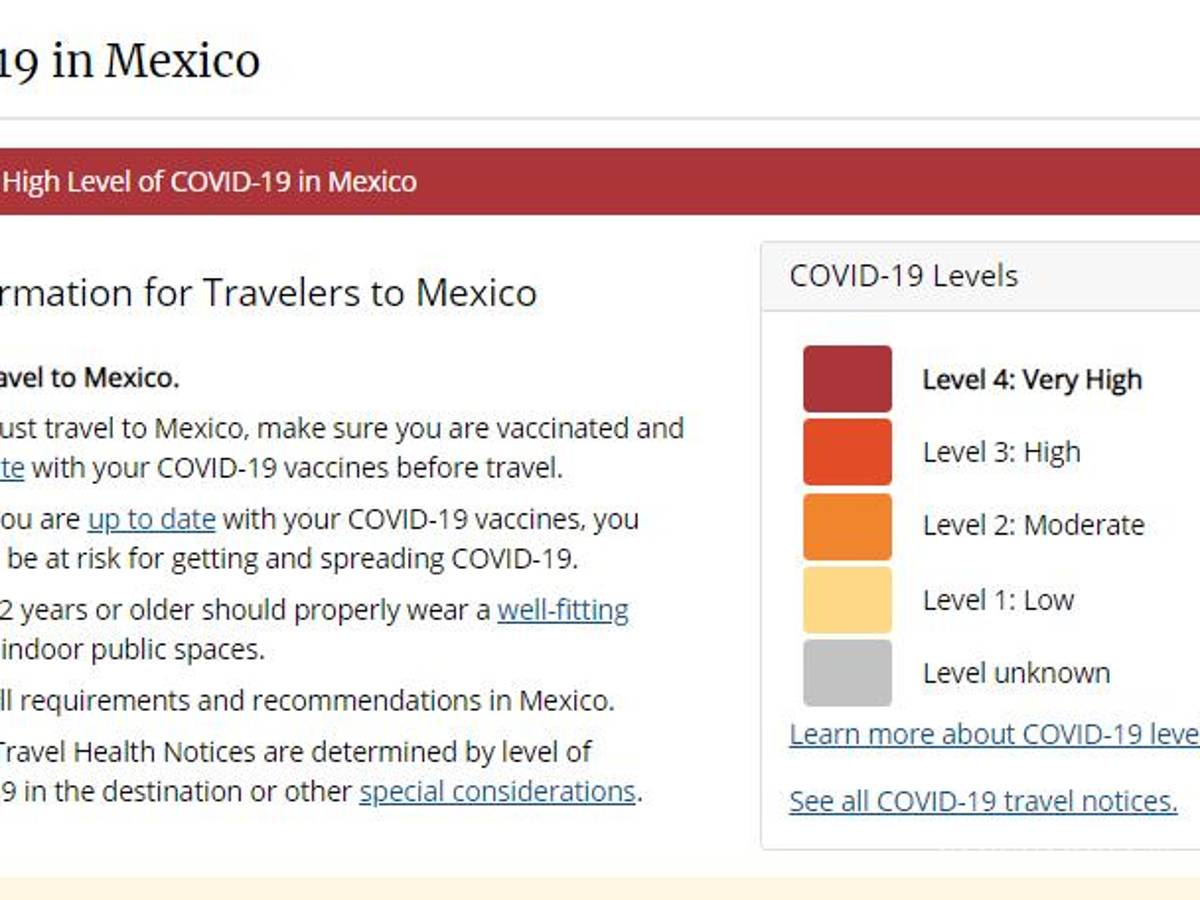Viewport: 1200px width, 900px height.
Task: Select the Level 1 Low yellow swatch
Action: point(846,599)
